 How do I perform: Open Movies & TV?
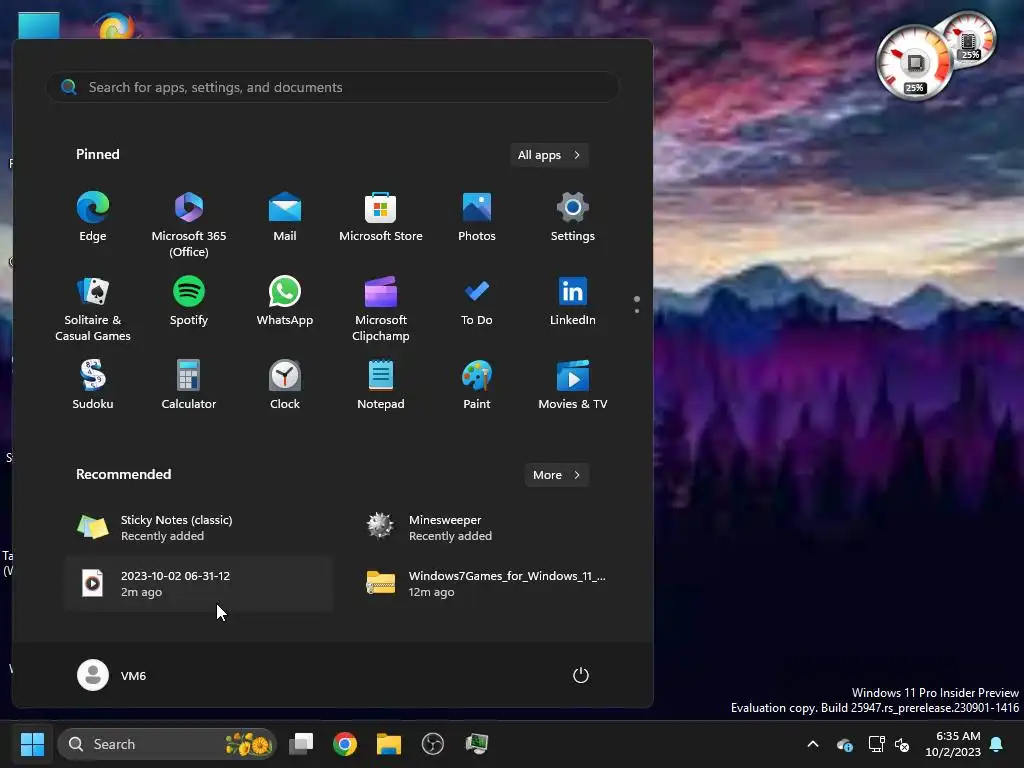click(573, 385)
